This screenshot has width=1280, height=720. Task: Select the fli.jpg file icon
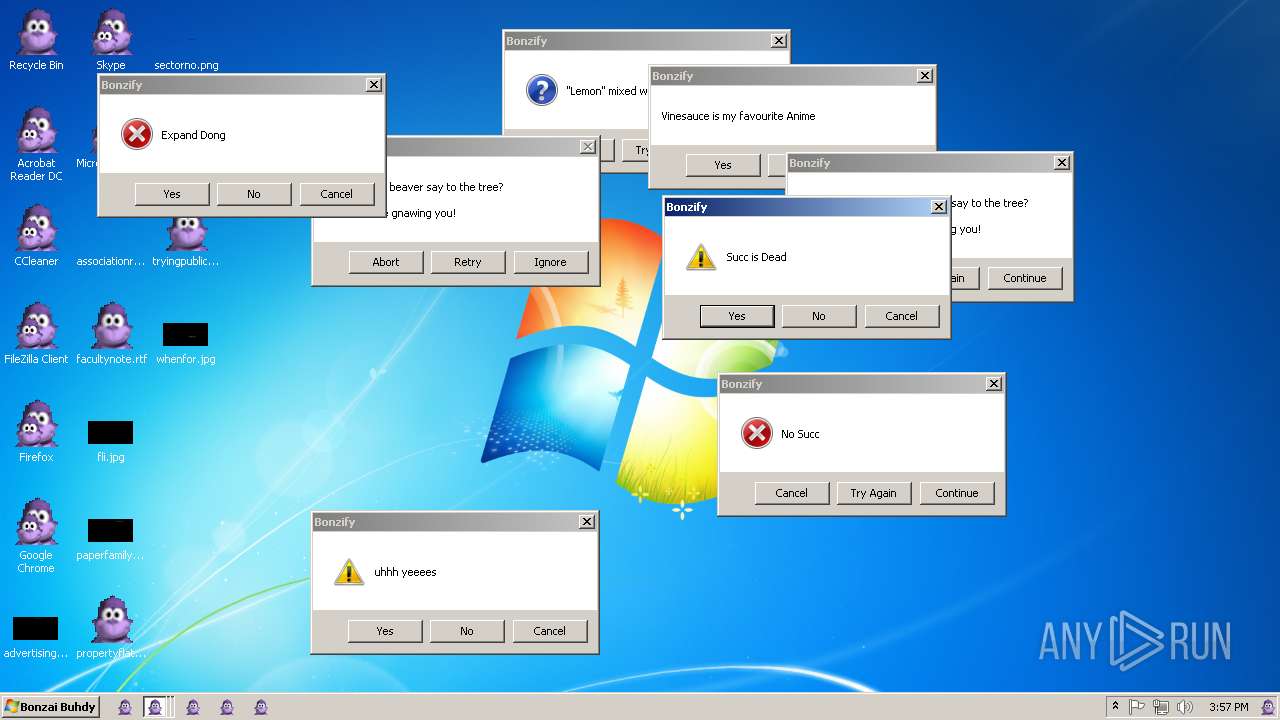pos(110,440)
